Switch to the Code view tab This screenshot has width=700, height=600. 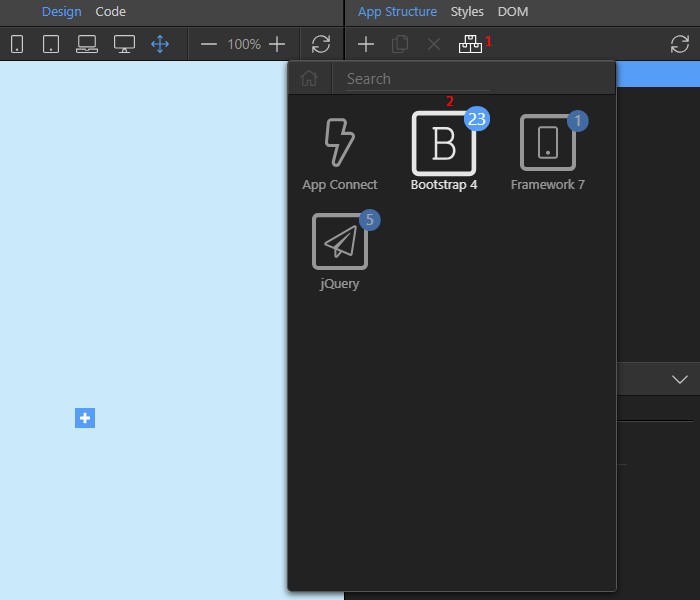point(110,12)
